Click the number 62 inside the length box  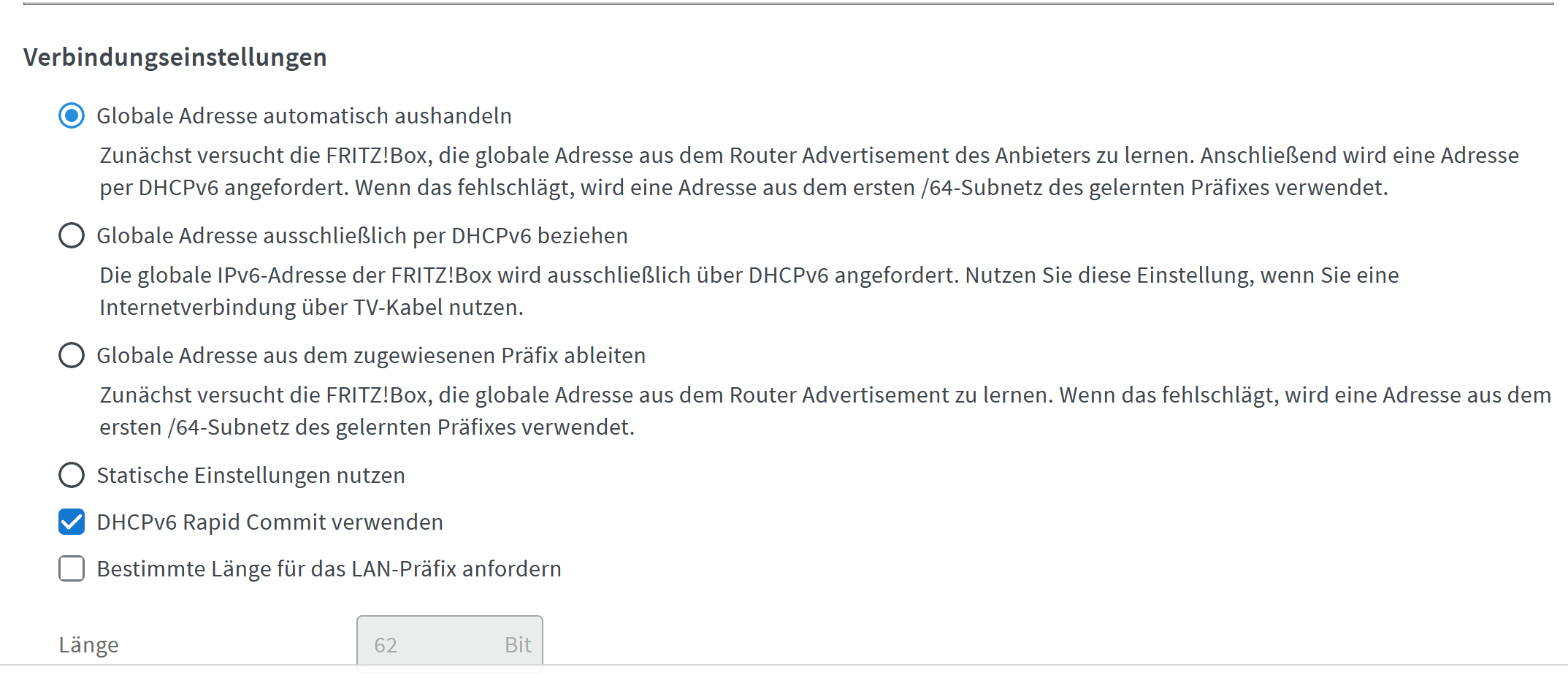pos(386,644)
